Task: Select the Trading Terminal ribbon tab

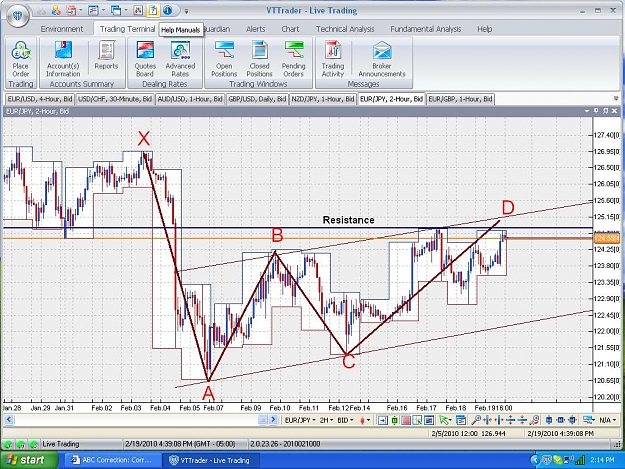Action: tap(127, 29)
